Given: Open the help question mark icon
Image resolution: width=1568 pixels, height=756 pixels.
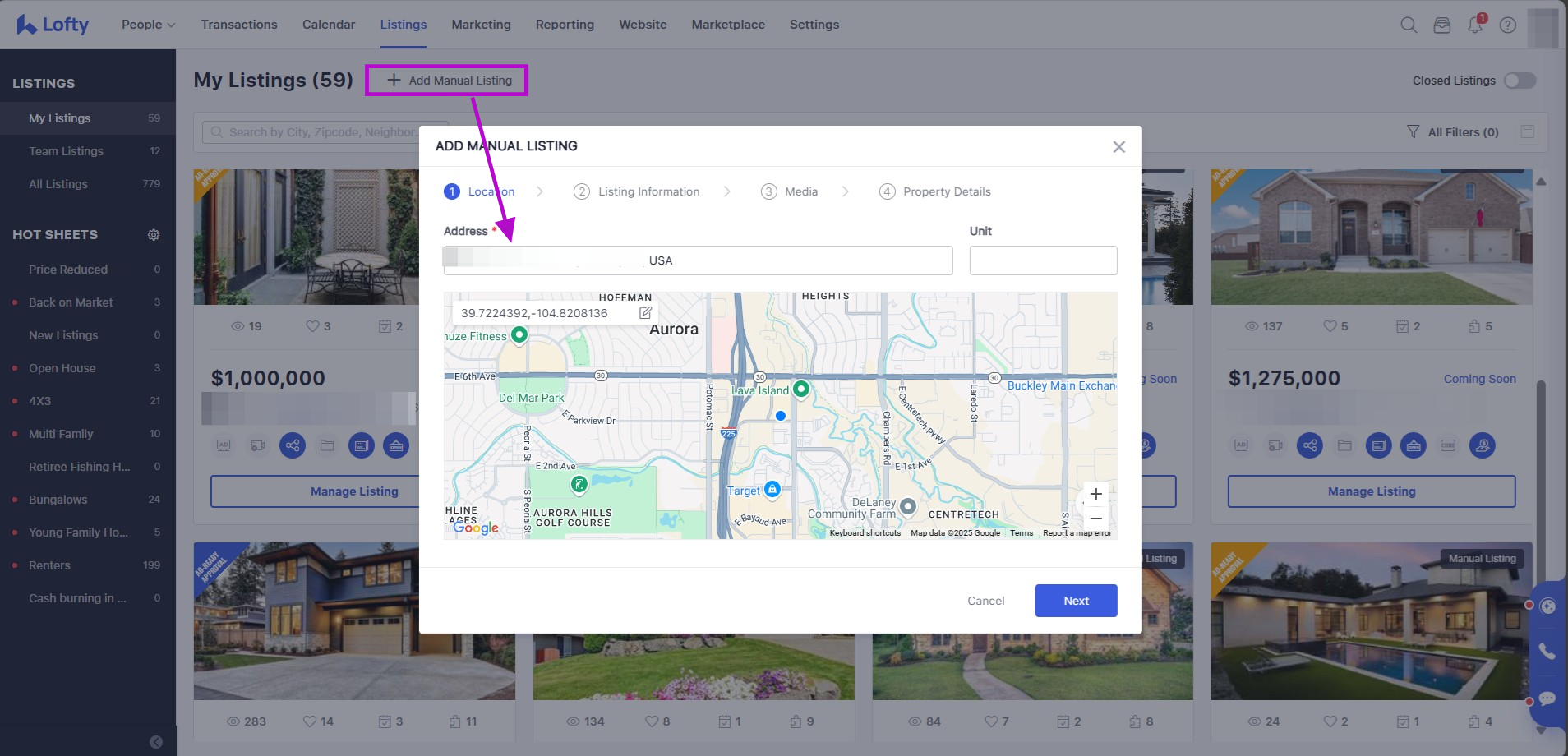Looking at the screenshot, I should [1508, 25].
